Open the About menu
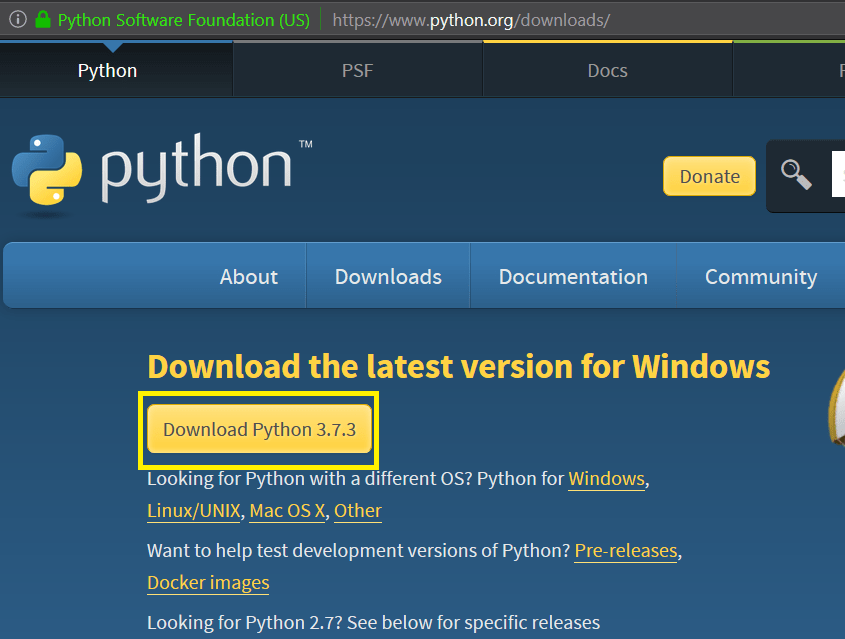The image size is (845, 639). coord(248,276)
